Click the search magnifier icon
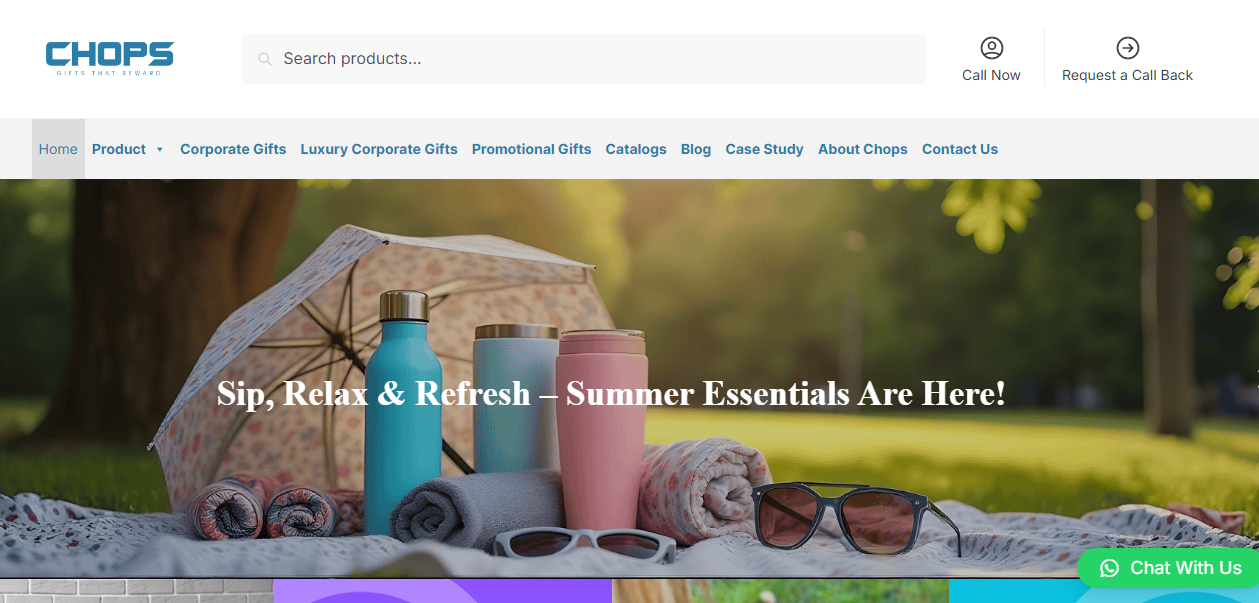Image resolution: width=1259 pixels, height=603 pixels. pos(265,59)
